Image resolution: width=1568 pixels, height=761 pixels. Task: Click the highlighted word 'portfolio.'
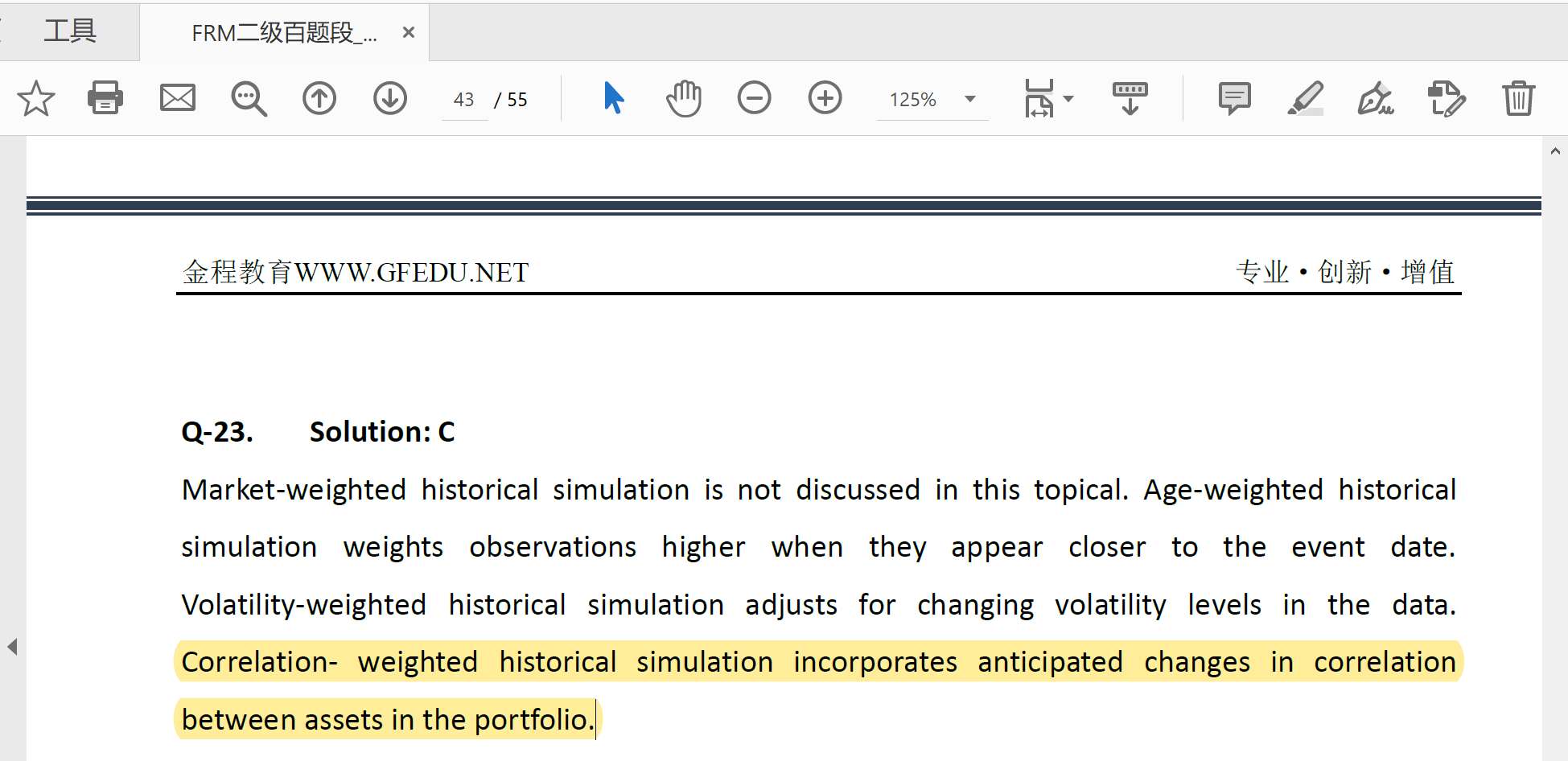click(534, 720)
